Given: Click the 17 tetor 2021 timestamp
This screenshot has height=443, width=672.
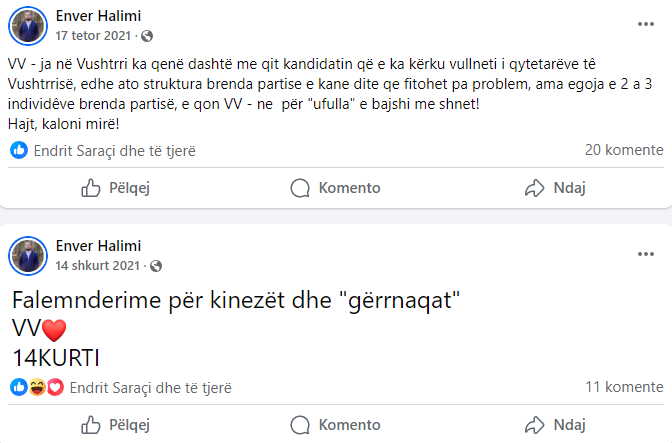Looking at the screenshot, I should [x=95, y=35].
